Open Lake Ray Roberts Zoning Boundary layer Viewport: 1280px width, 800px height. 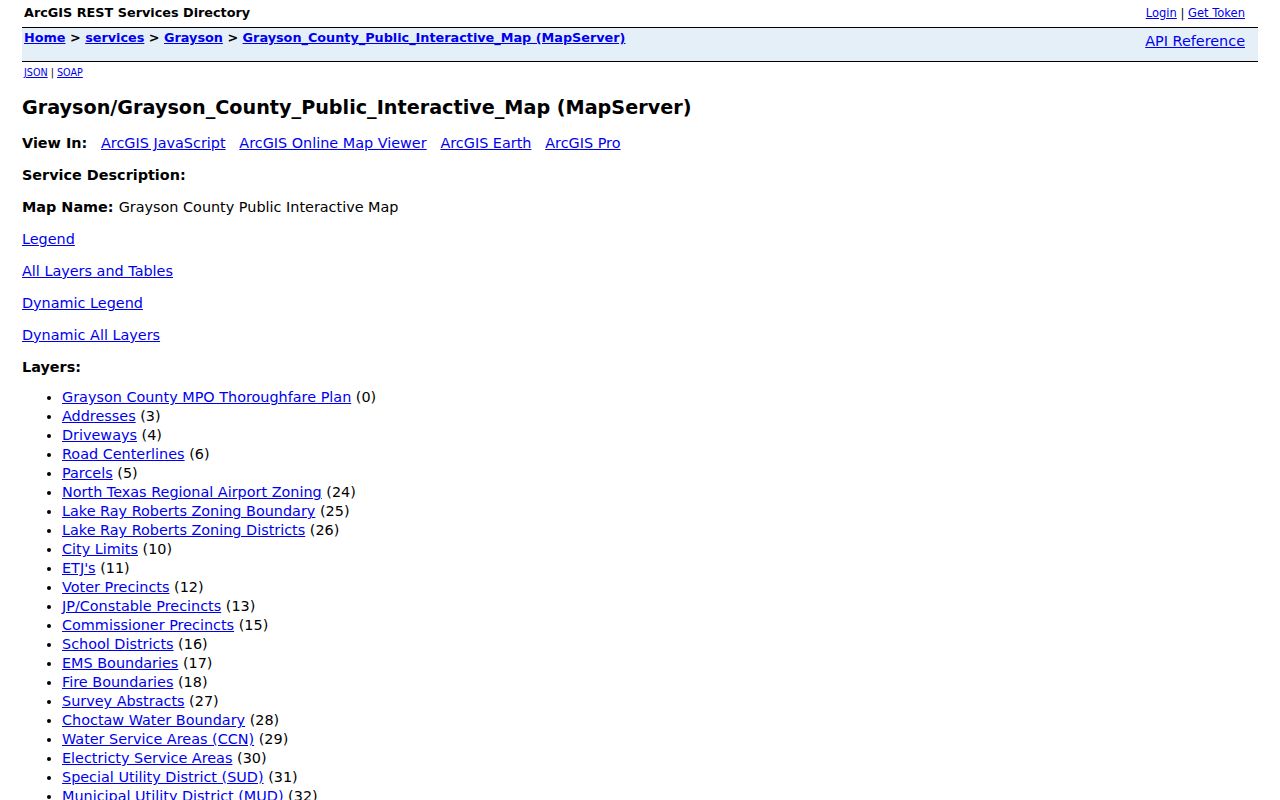tap(188, 511)
